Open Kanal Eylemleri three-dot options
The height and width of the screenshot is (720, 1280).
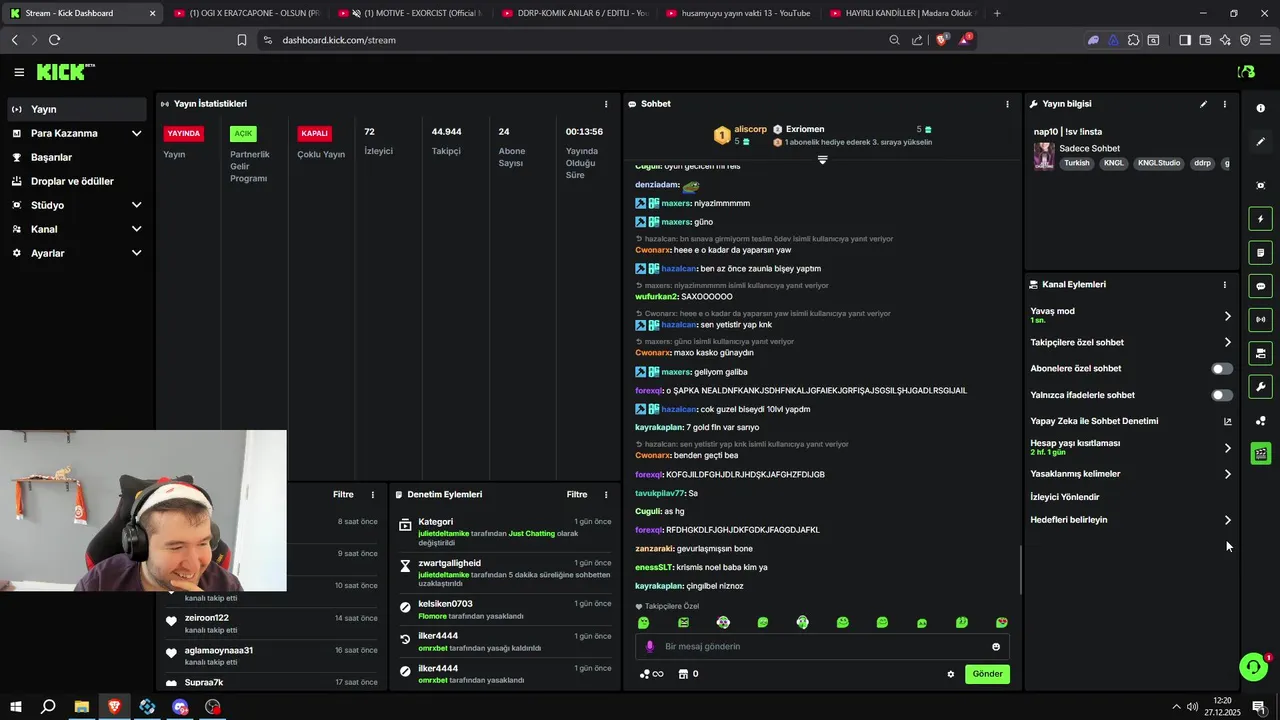[1224, 285]
